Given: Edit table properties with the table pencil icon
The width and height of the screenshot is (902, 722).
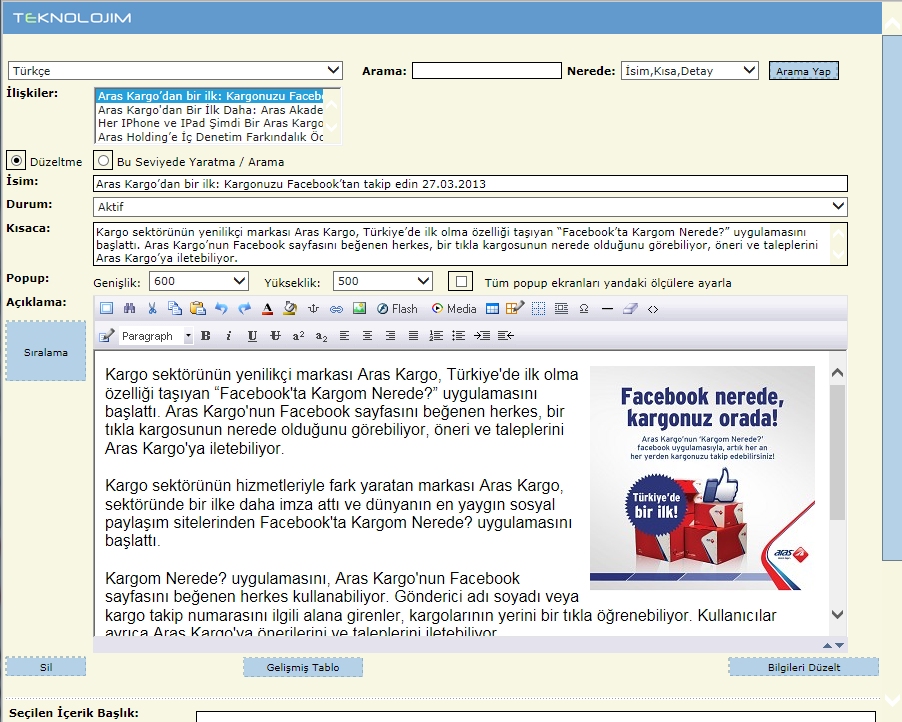Looking at the screenshot, I should click(x=515, y=308).
